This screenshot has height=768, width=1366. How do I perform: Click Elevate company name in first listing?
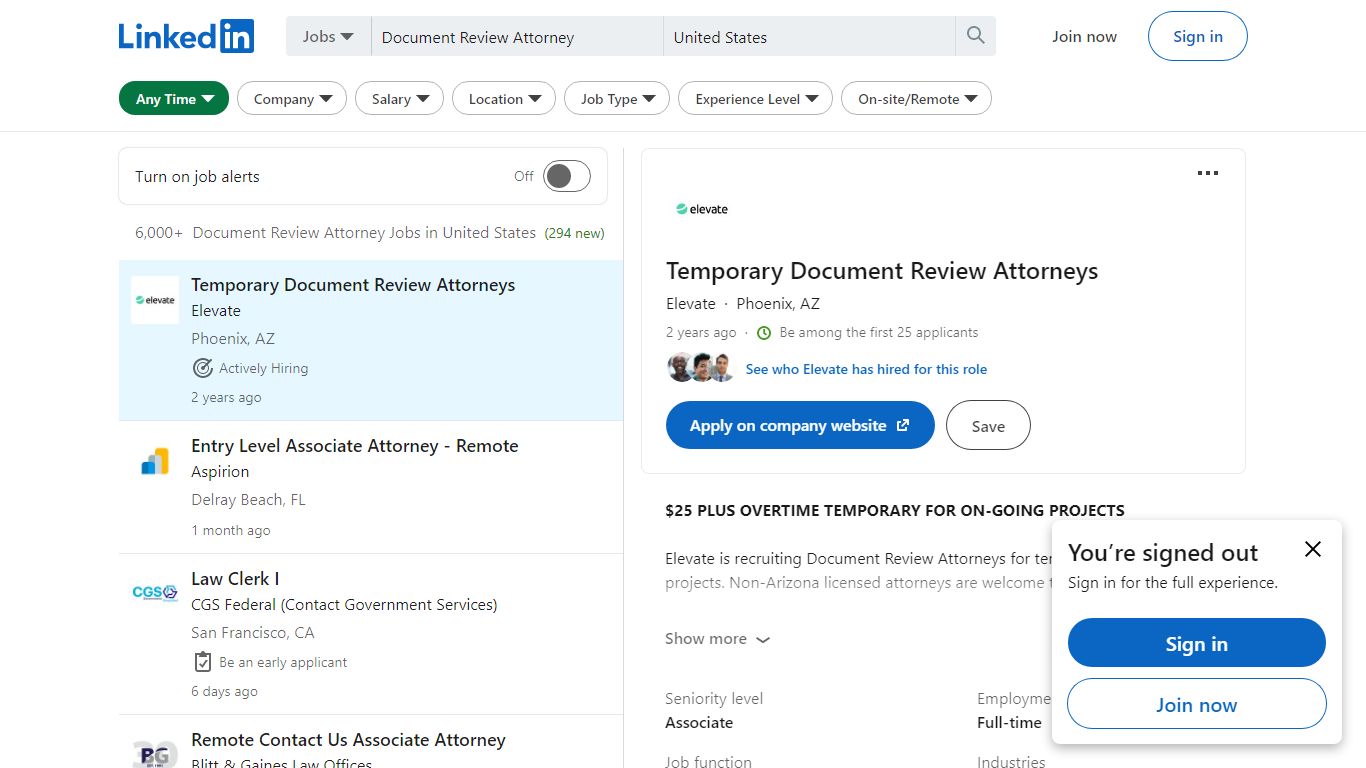click(216, 311)
